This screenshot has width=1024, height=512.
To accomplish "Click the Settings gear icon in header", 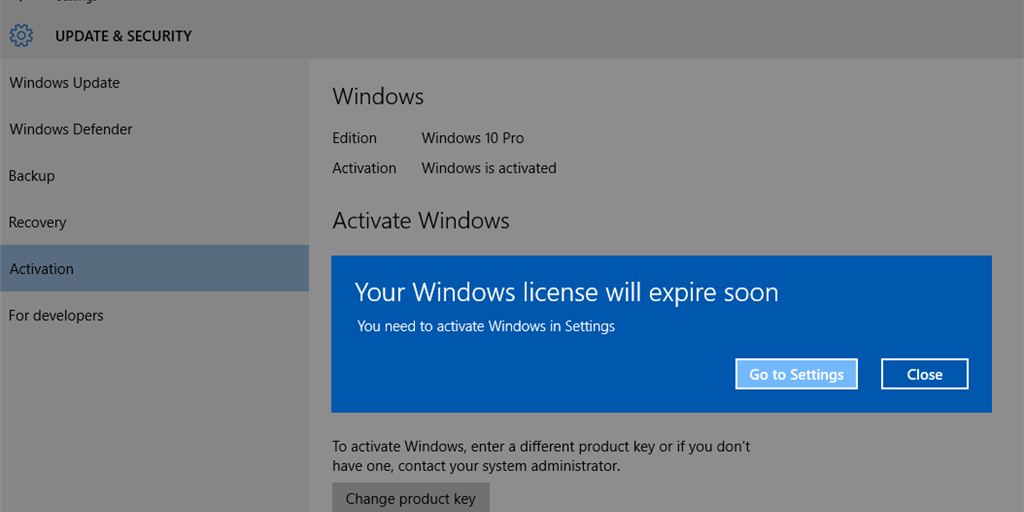I will point(21,36).
